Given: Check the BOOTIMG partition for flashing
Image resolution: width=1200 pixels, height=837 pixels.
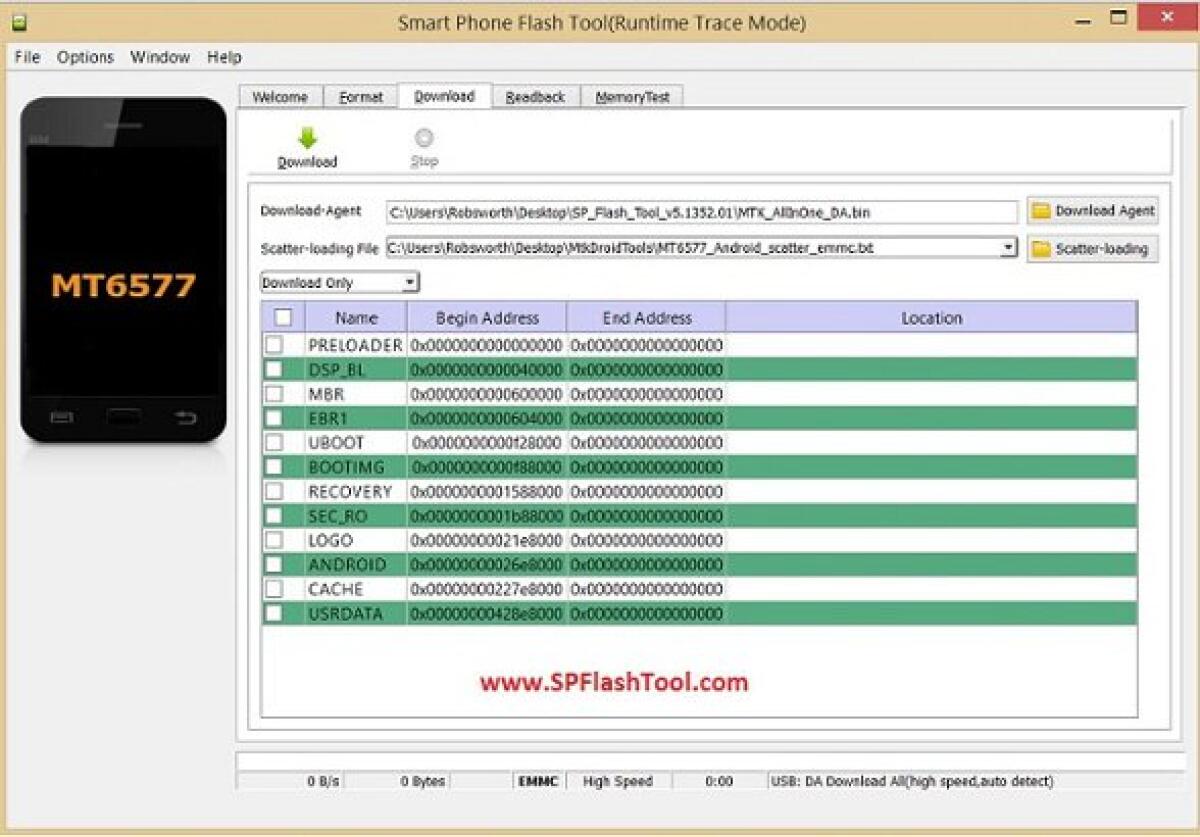Looking at the screenshot, I should [x=274, y=466].
